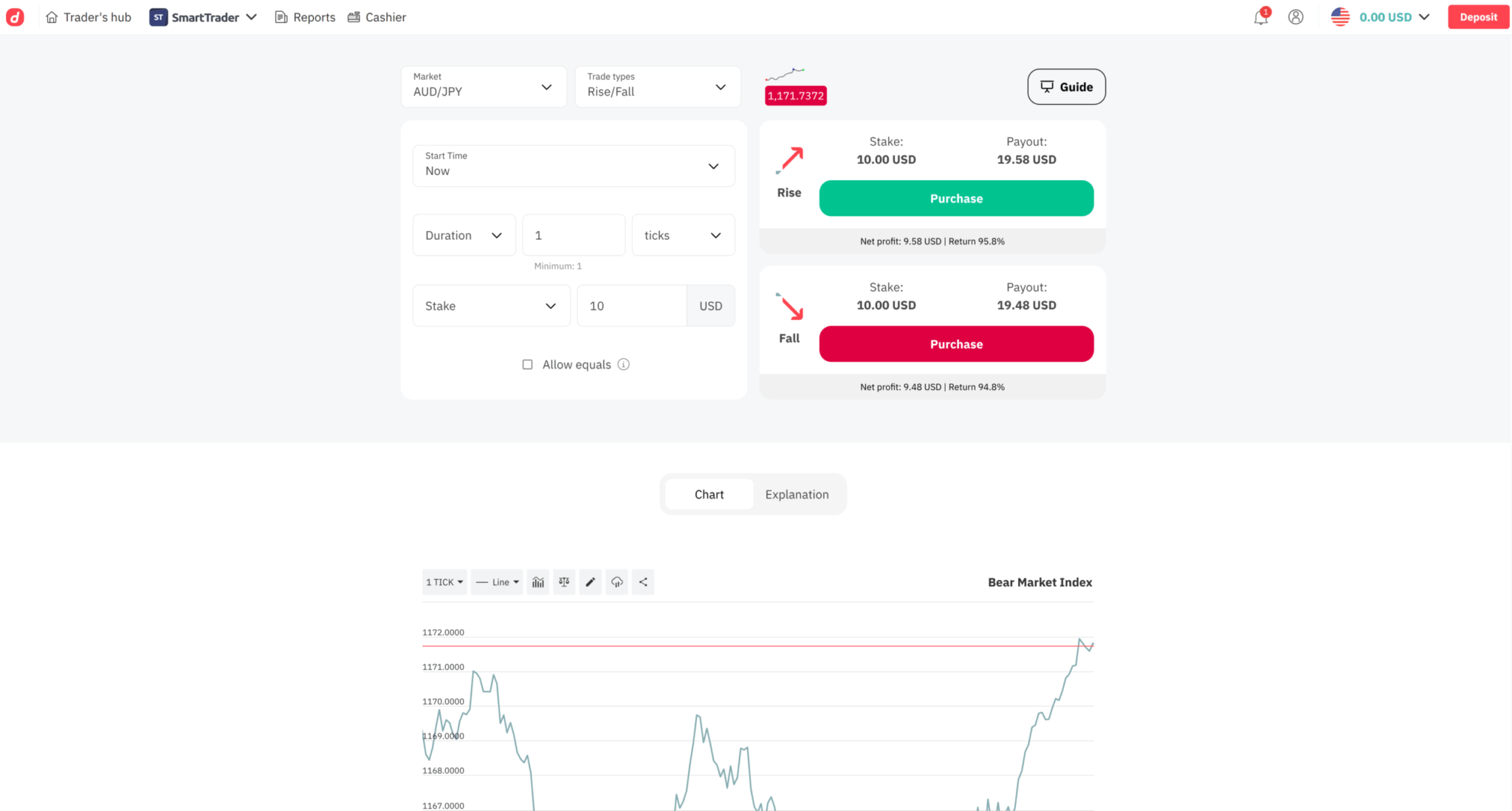The width and height of the screenshot is (1512, 811).
Task: Switch to the Explanation tab
Action: (x=797, y=494)
